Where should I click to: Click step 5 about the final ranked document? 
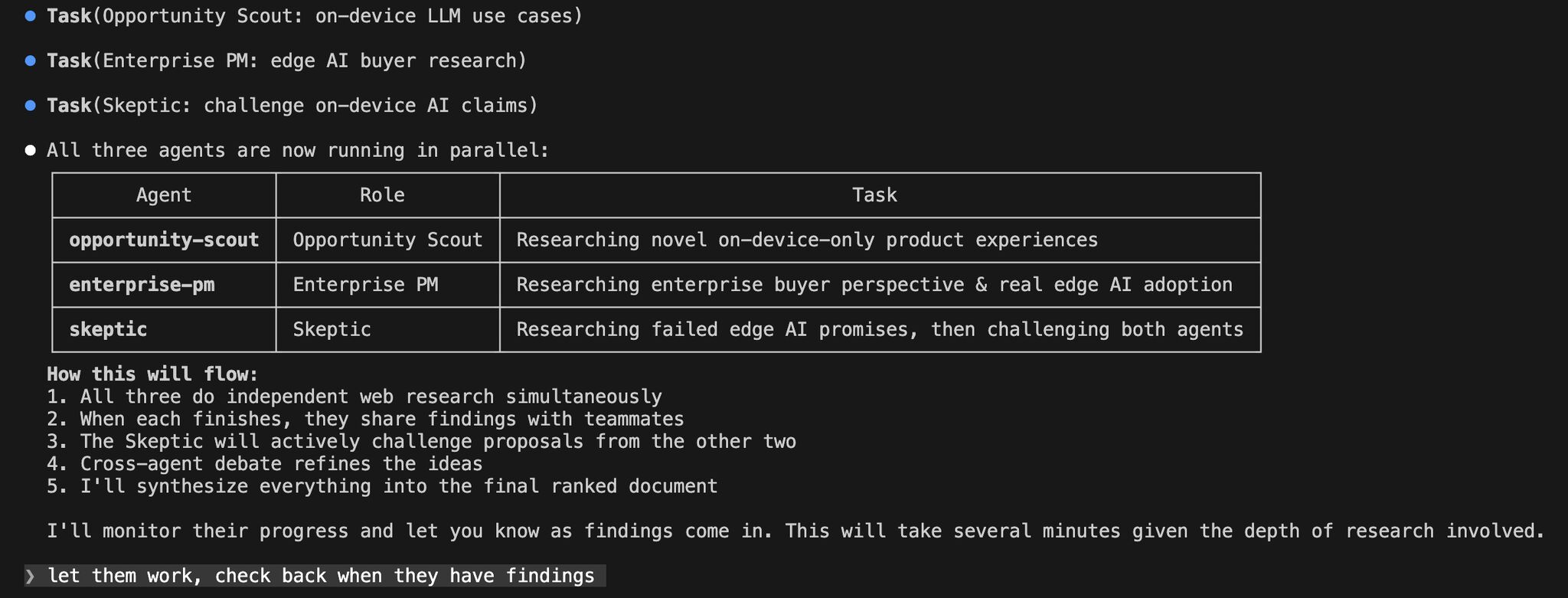pos(382,486)
